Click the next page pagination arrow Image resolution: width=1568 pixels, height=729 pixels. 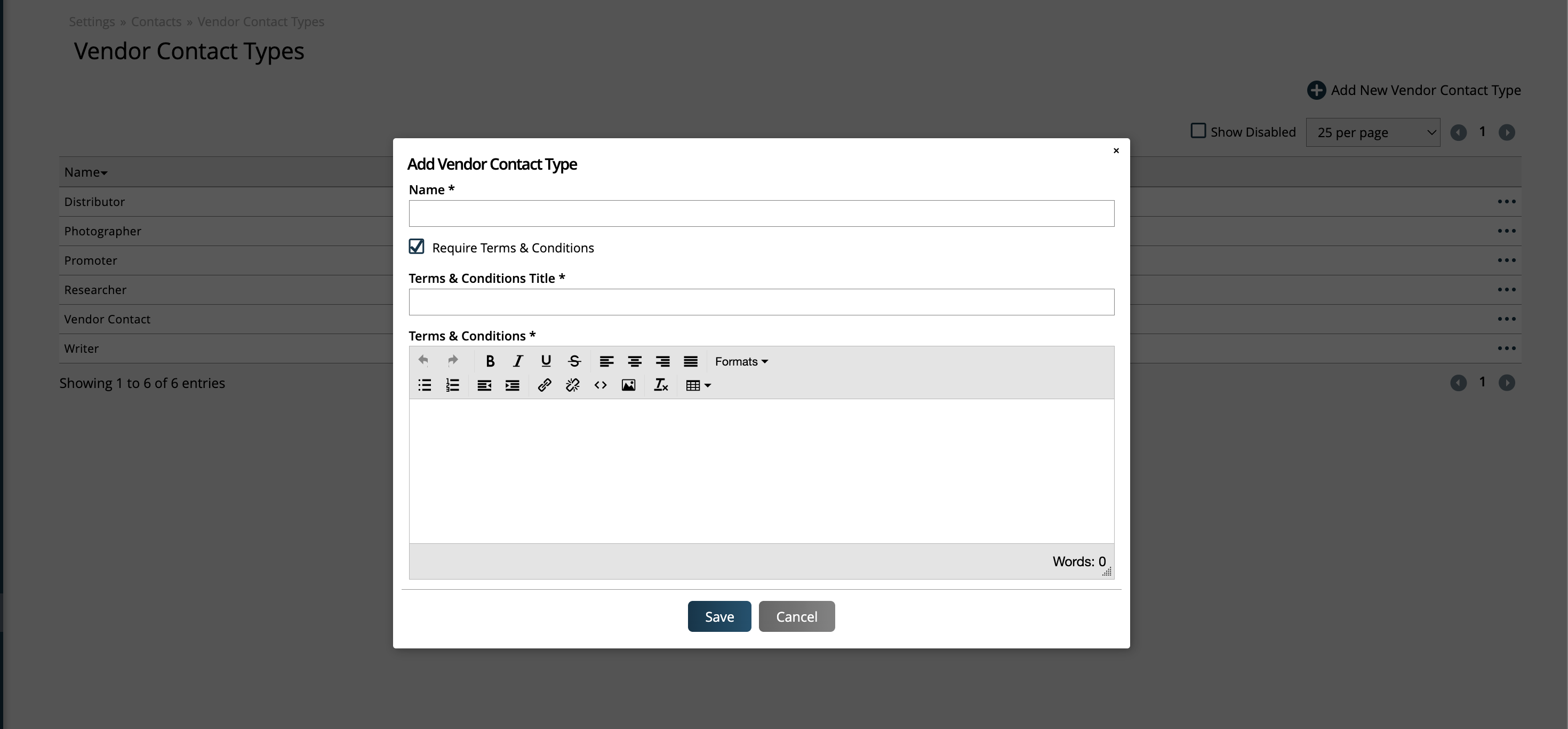point(1507,131)
